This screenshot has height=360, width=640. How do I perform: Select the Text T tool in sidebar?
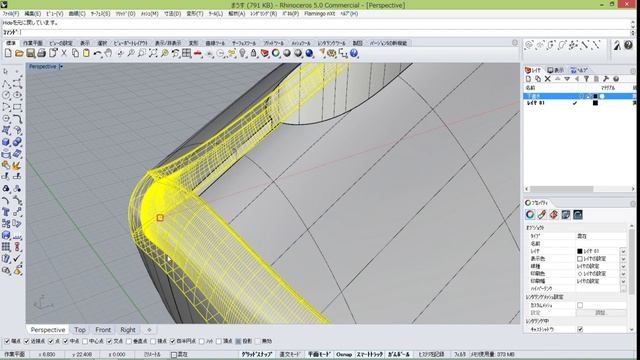pos(6,212)
